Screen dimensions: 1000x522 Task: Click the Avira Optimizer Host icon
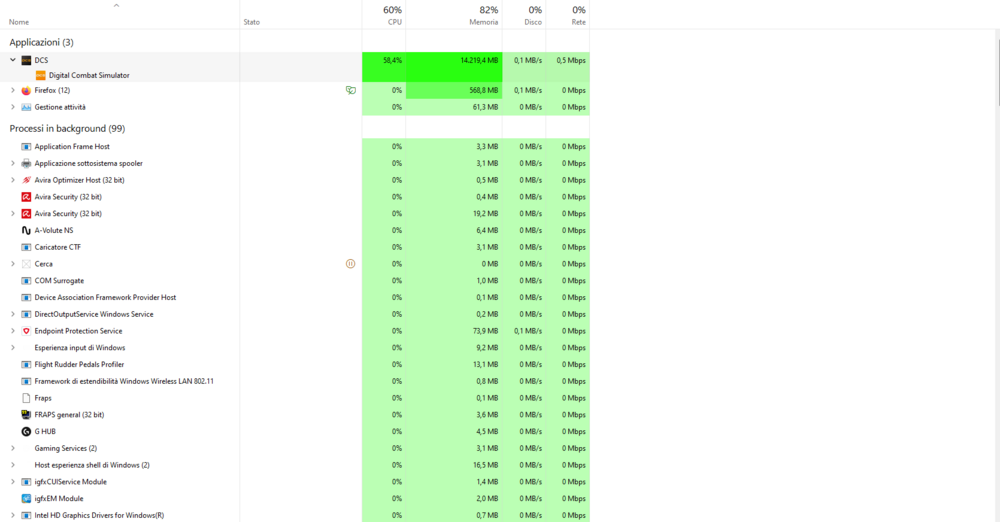26,180
